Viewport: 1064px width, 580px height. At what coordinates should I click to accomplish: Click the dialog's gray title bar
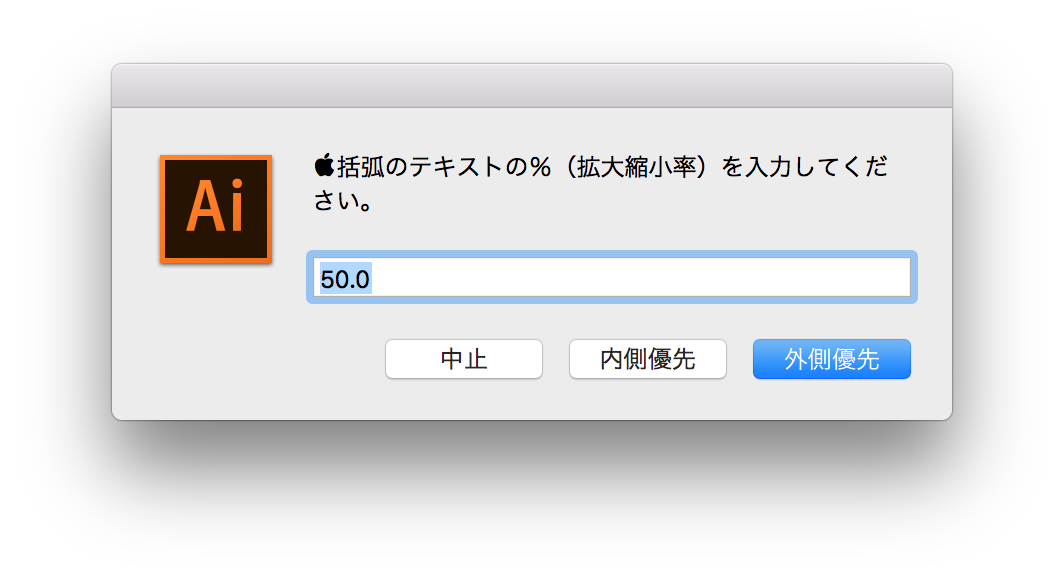coord(532,86)
